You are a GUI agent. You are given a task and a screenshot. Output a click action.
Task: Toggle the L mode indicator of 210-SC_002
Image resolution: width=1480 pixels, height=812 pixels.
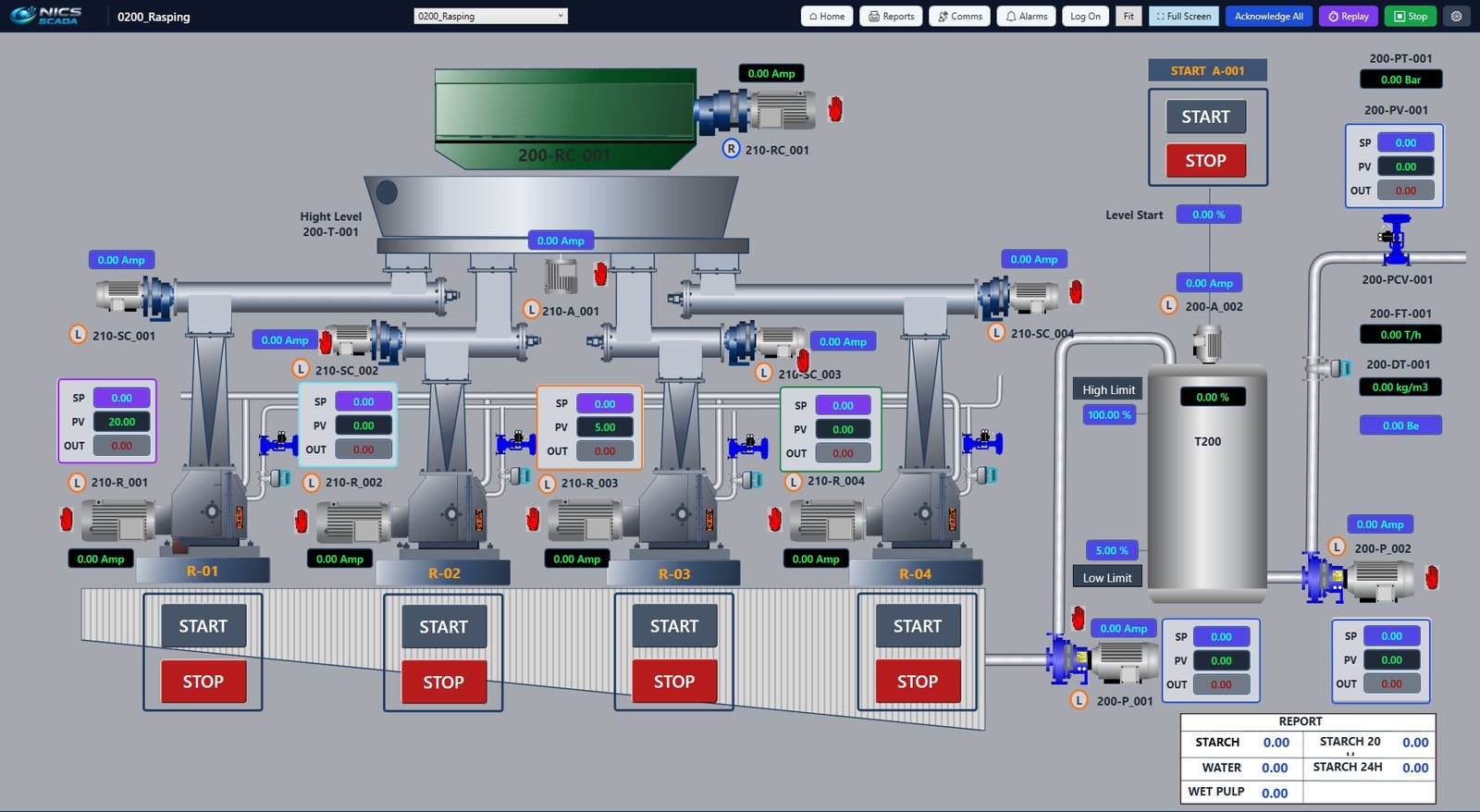301,369
